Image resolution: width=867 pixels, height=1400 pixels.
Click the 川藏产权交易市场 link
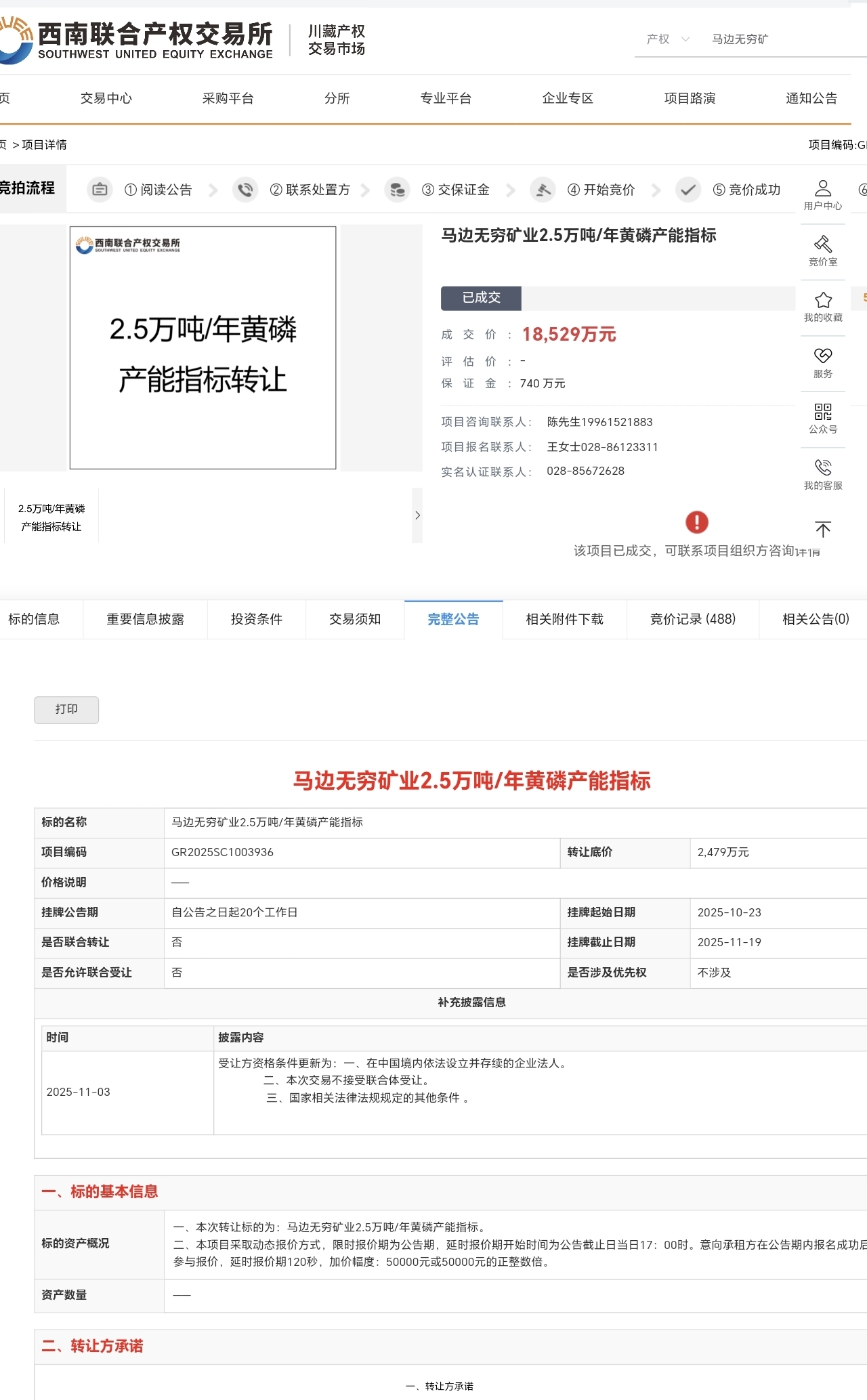(337, 40)
